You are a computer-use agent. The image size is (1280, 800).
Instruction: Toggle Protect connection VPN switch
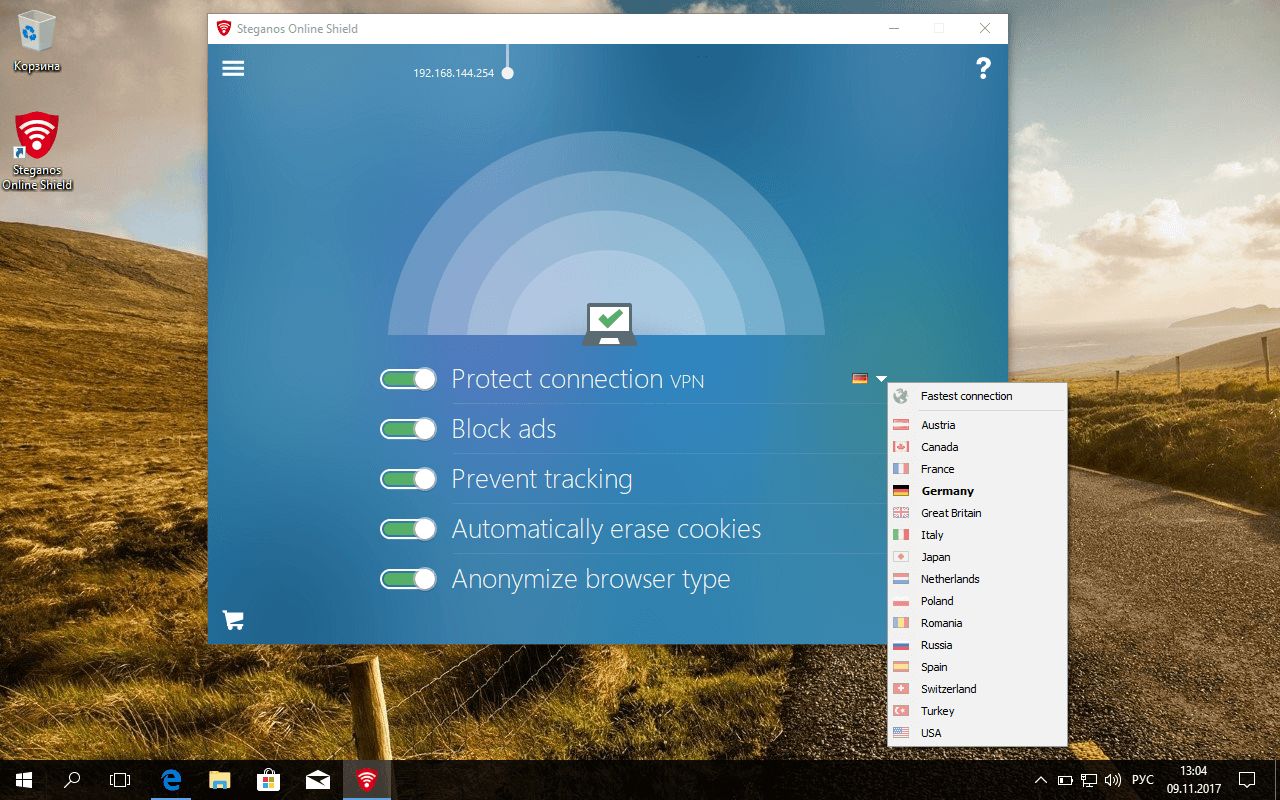[x=408, y=379]
